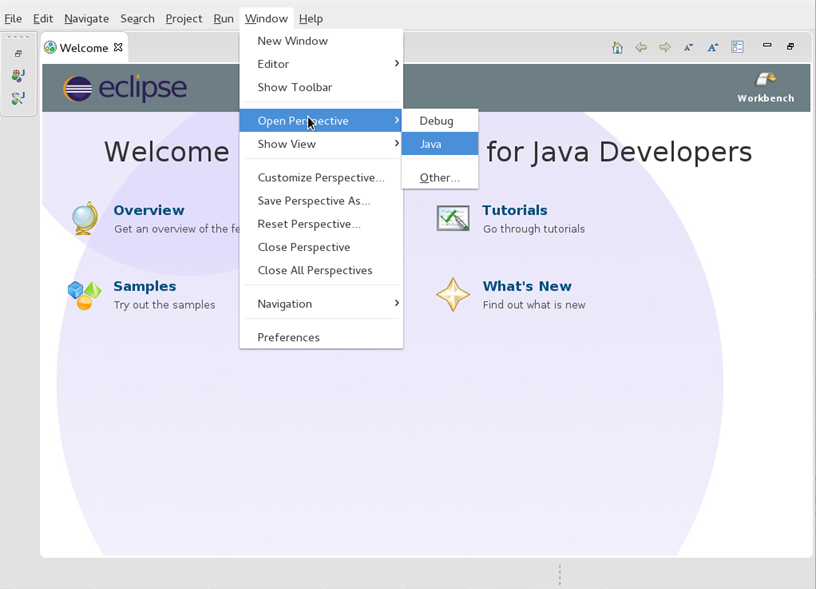Open the File menu
The width and height of the screenshot is (816, 589).
point(13,19)
